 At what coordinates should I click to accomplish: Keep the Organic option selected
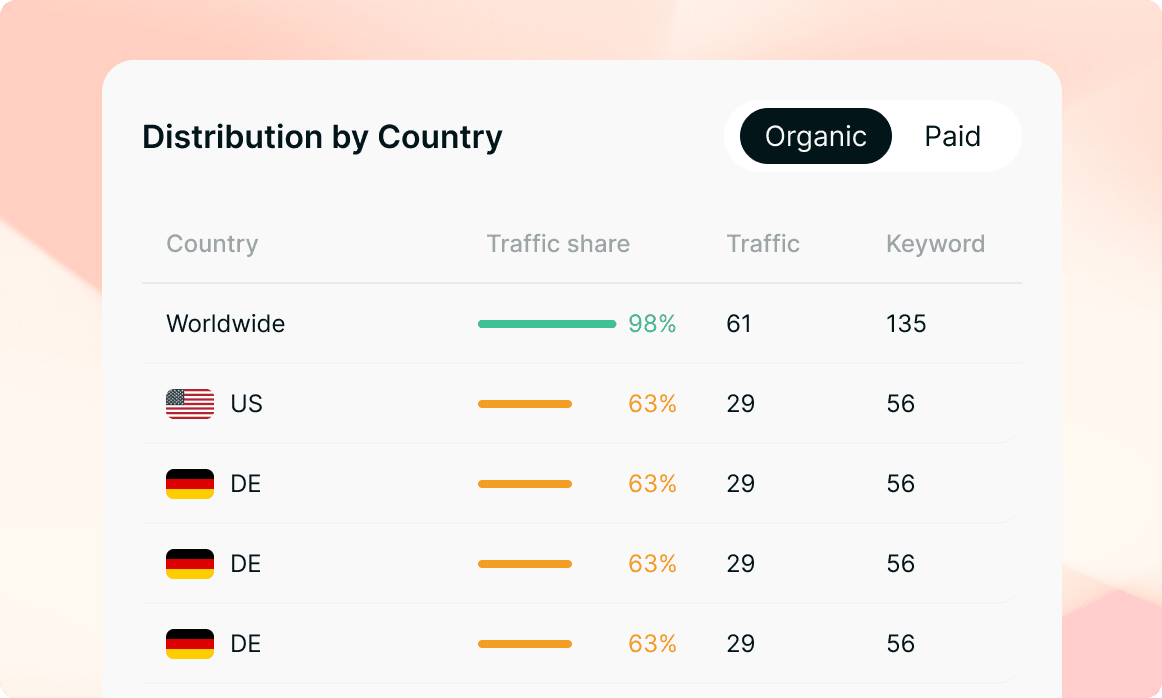pyautogui.click(x=815, y=136)
